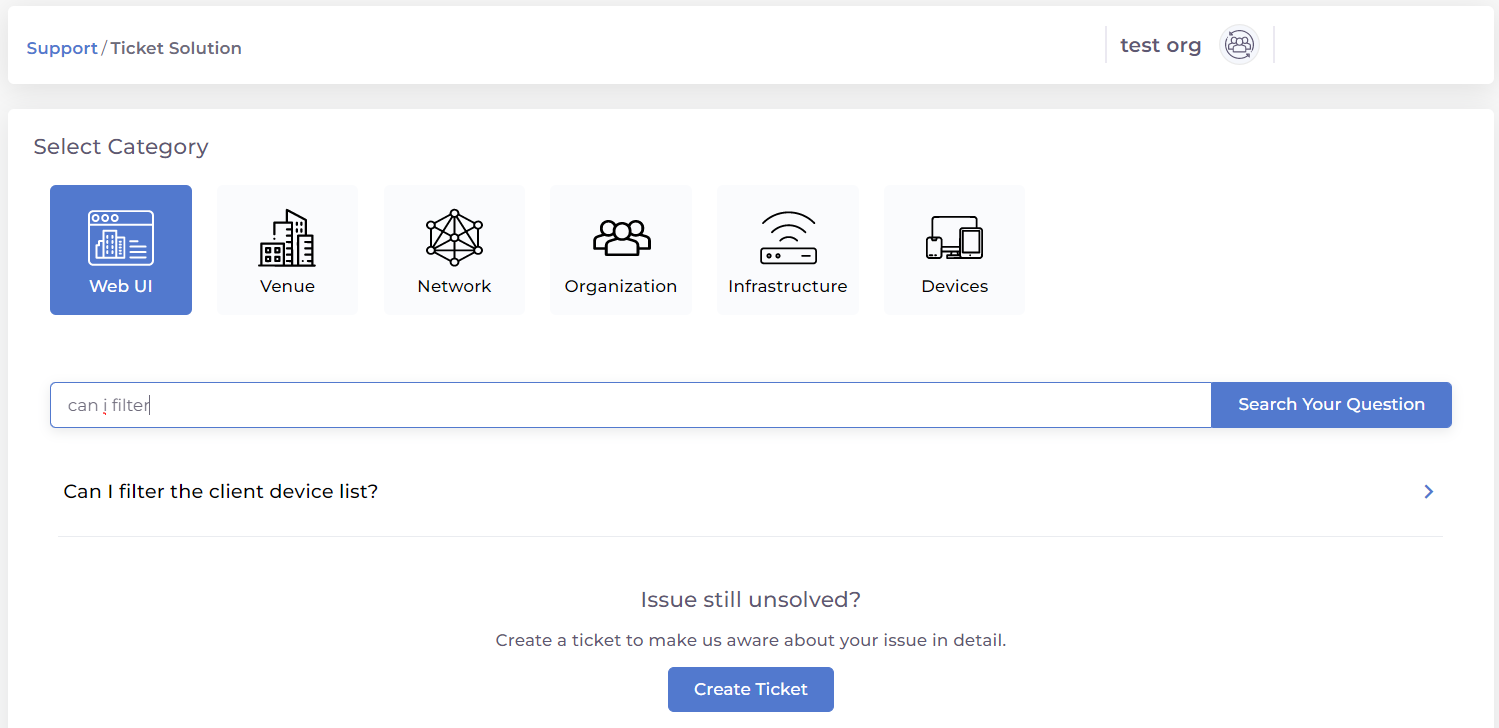Choose the Devices category icon

(954, 238)
